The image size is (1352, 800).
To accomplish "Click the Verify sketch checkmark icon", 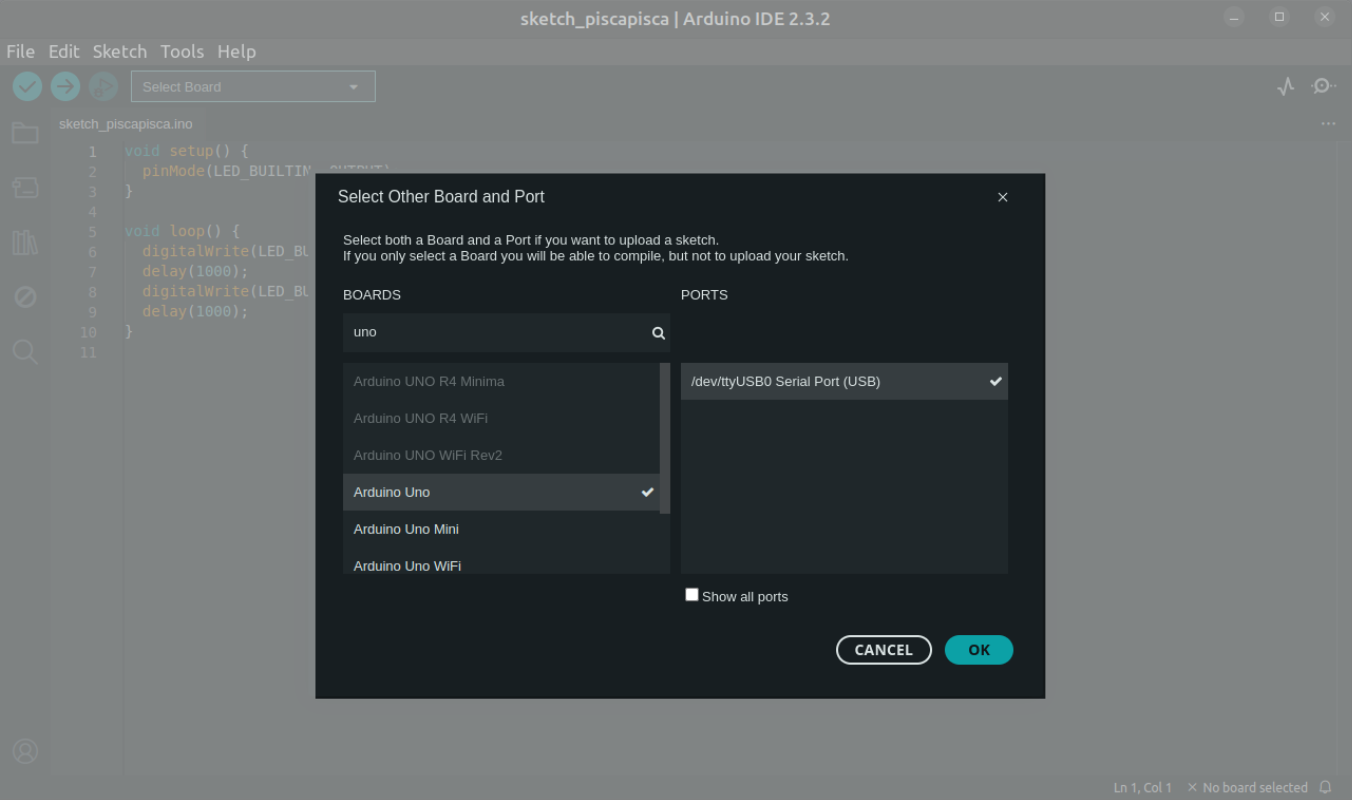I will point(27,87).
